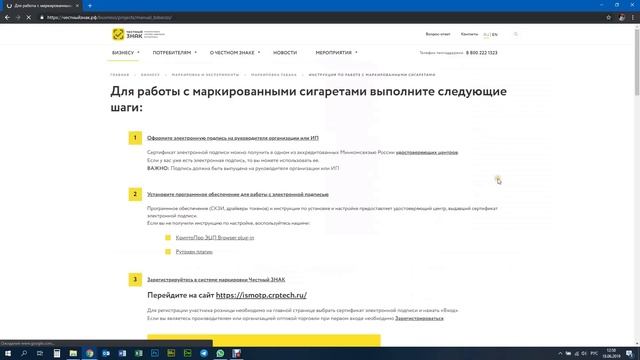Open the Windows Start menu
The image size is (640, 360).
(x=7, y=353)
